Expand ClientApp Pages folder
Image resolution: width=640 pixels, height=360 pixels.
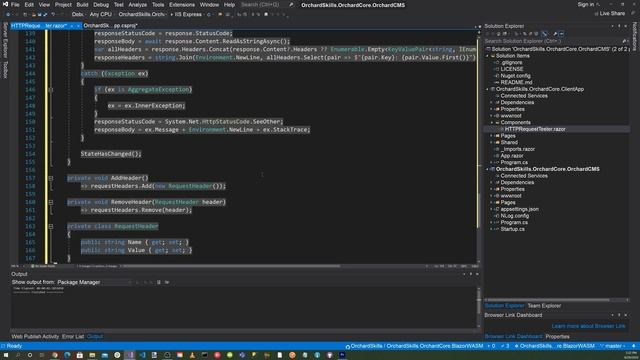pos(492,136)
